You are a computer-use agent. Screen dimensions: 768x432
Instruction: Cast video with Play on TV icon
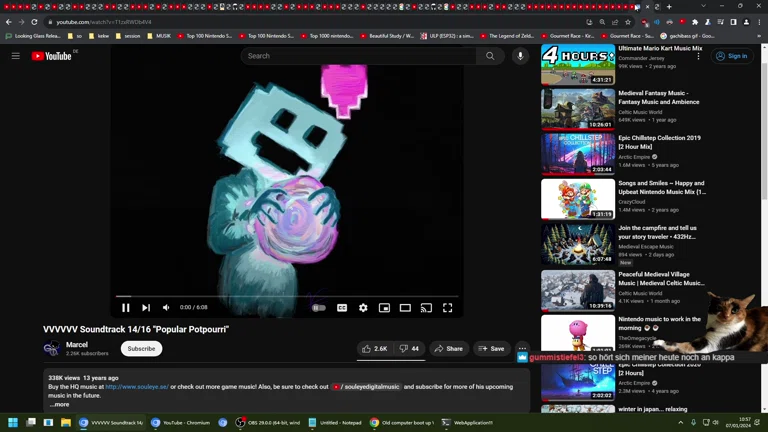[426, 308]
